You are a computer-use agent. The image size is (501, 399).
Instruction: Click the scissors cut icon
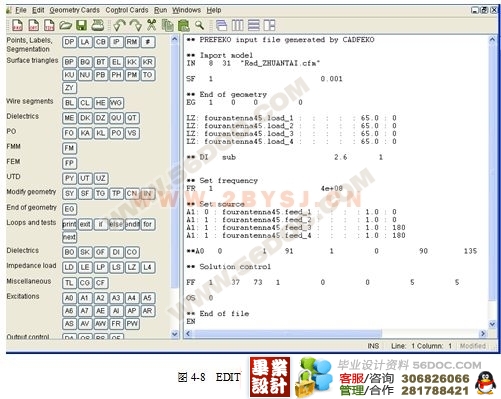coord(152,25)
